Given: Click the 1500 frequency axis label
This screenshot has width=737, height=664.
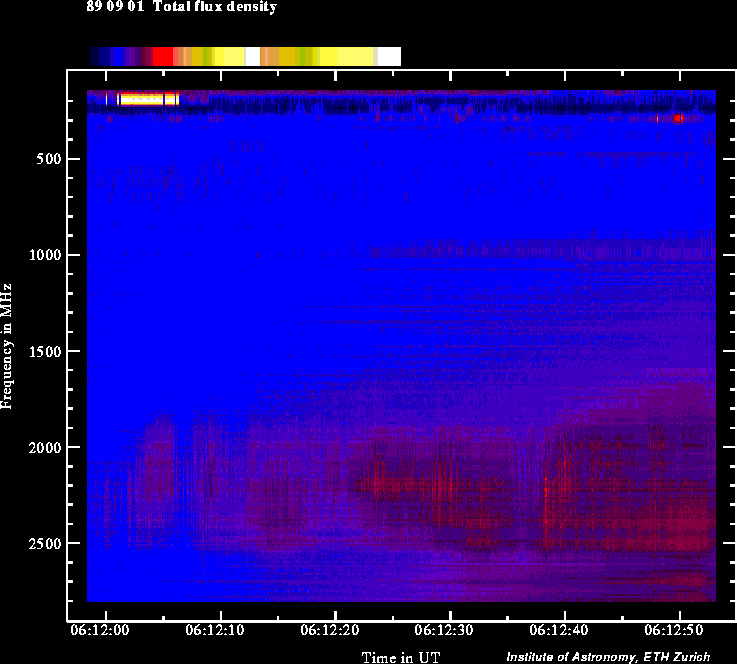Looking at the screenshot, I should (45, 351).
